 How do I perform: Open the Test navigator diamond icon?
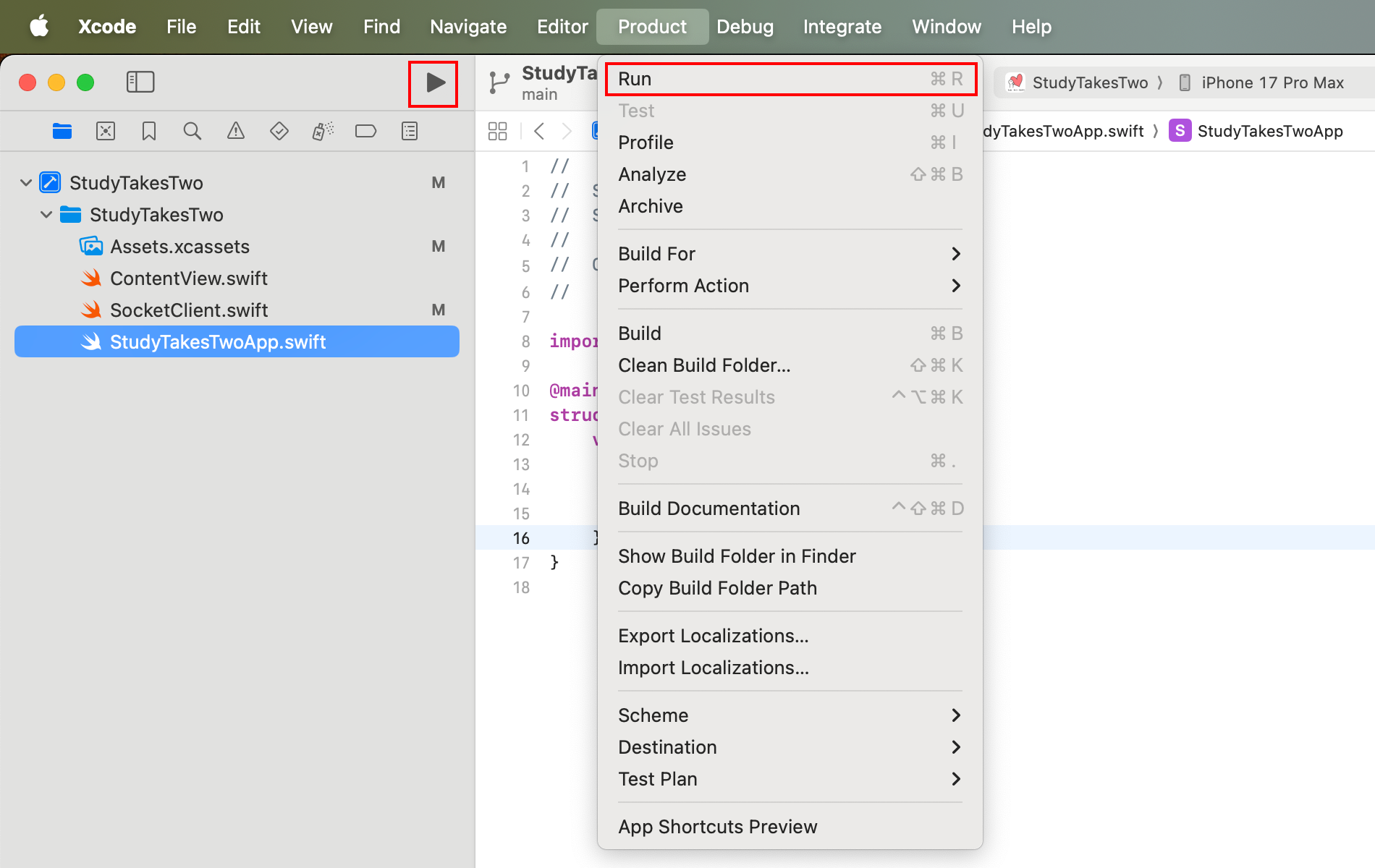coord(279,131)
